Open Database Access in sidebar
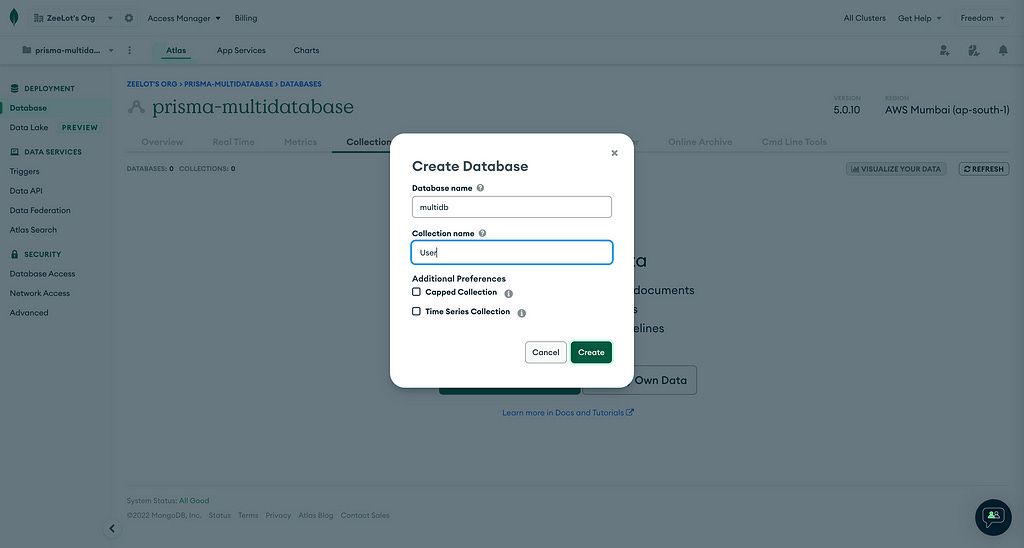The width and height of the screenshot is (1024, 548). 42,274
